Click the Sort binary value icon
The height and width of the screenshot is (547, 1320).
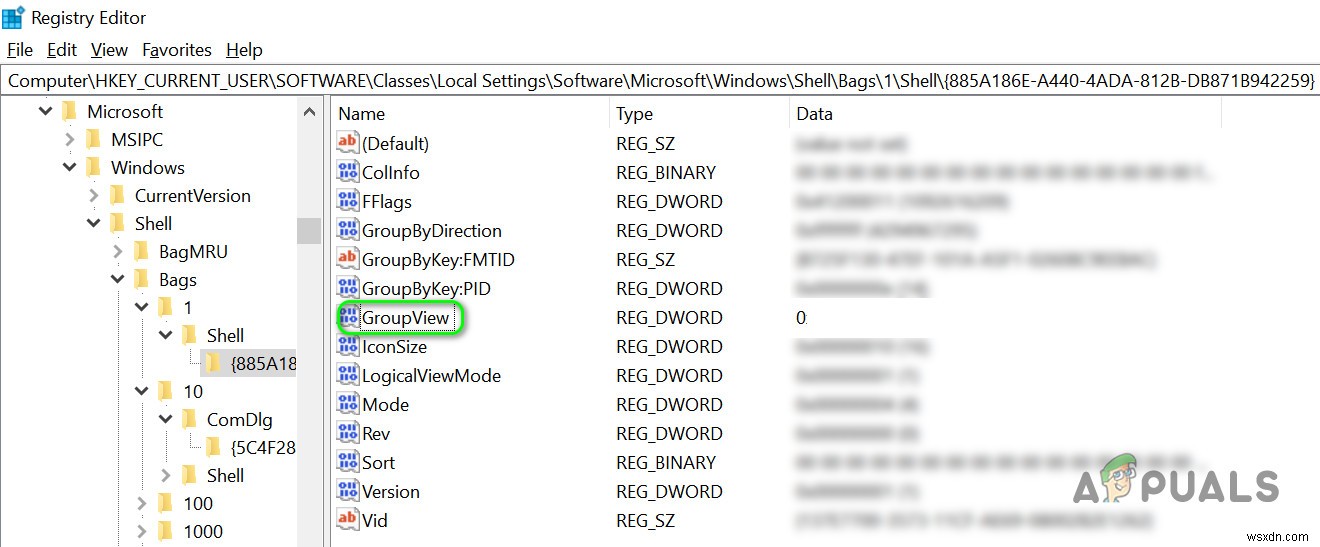(x=348, y=462)
